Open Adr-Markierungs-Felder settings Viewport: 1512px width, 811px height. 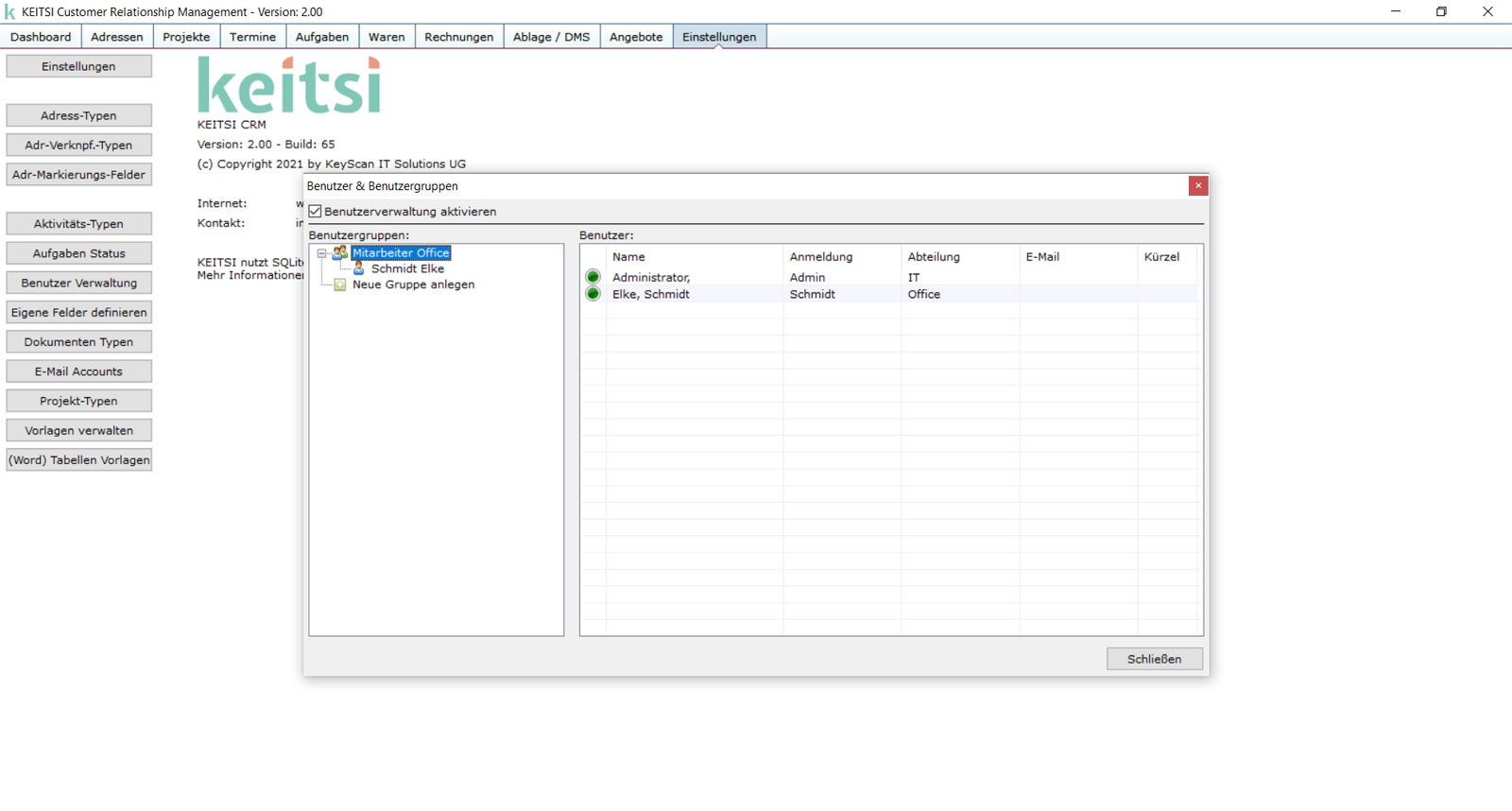(78, 175)
